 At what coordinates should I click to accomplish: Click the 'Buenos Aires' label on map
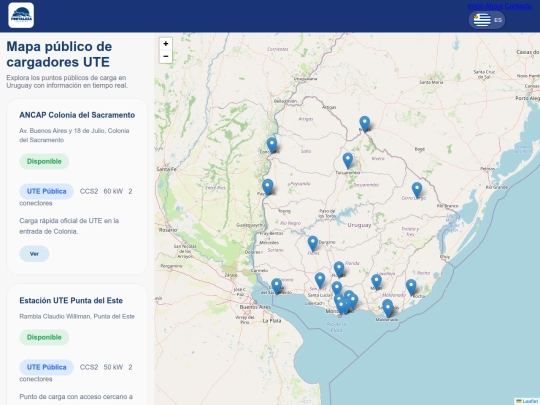[x=255, y=307]
